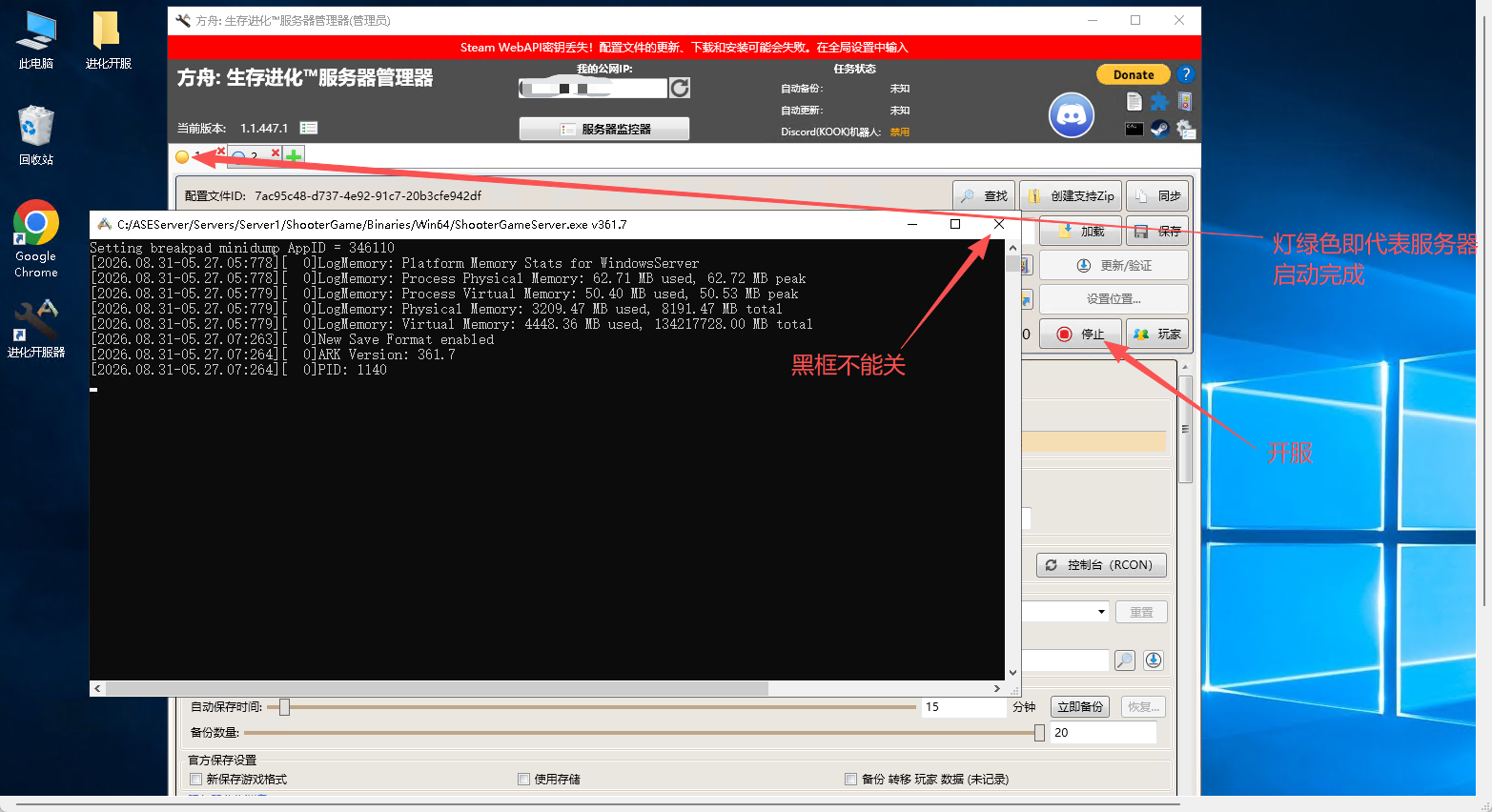Click the settings panel vertical scrollbar thumb
The image size is (1492, 812).
(1185, 429)
